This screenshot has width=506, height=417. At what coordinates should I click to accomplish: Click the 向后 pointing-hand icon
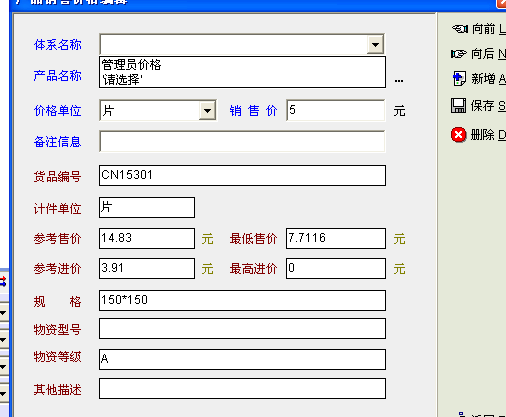[x=459, y=54]
